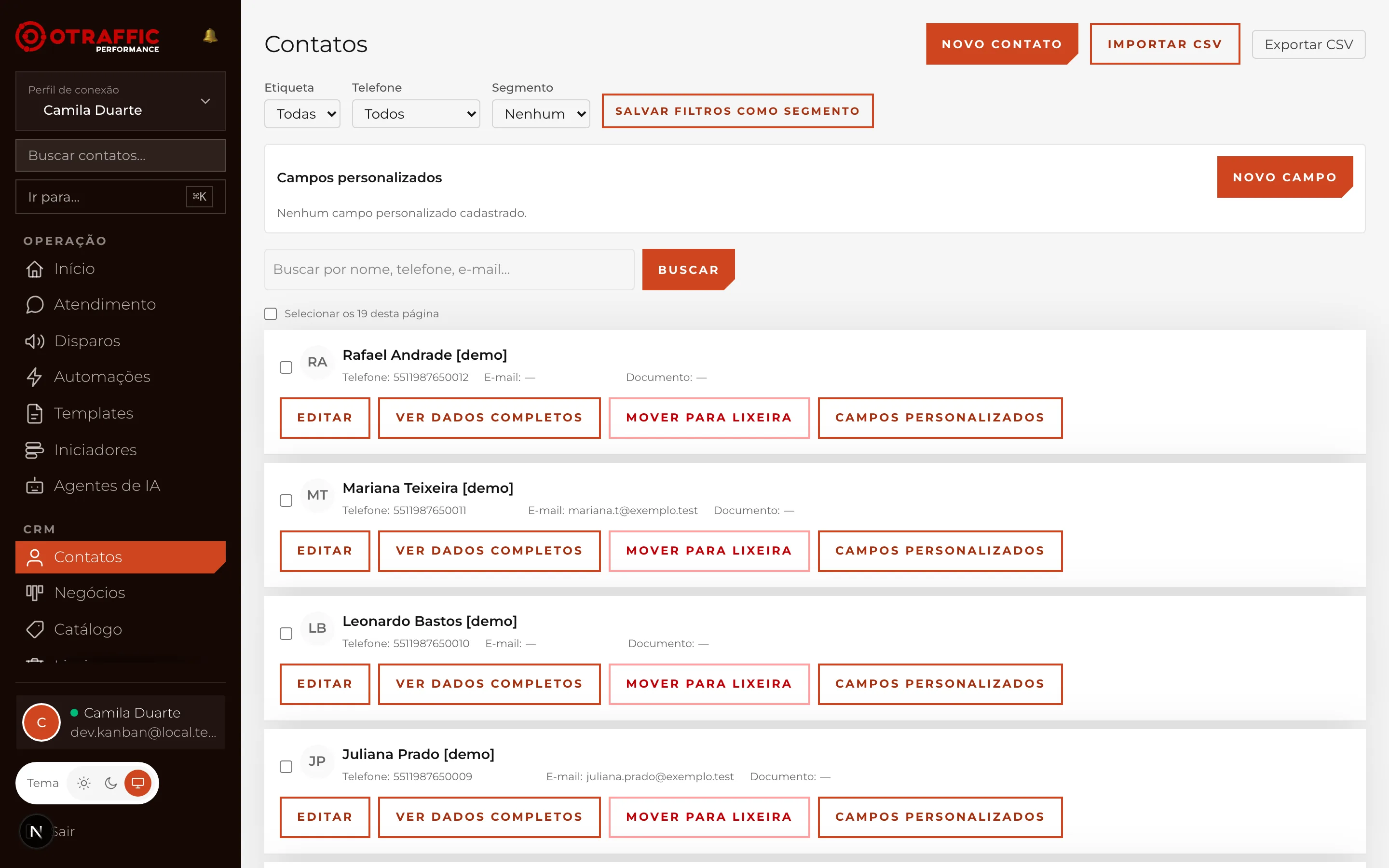This screenshot has height=868, width=1389.
Task: Click the Iniciadores icon
Action: [34, 449]
